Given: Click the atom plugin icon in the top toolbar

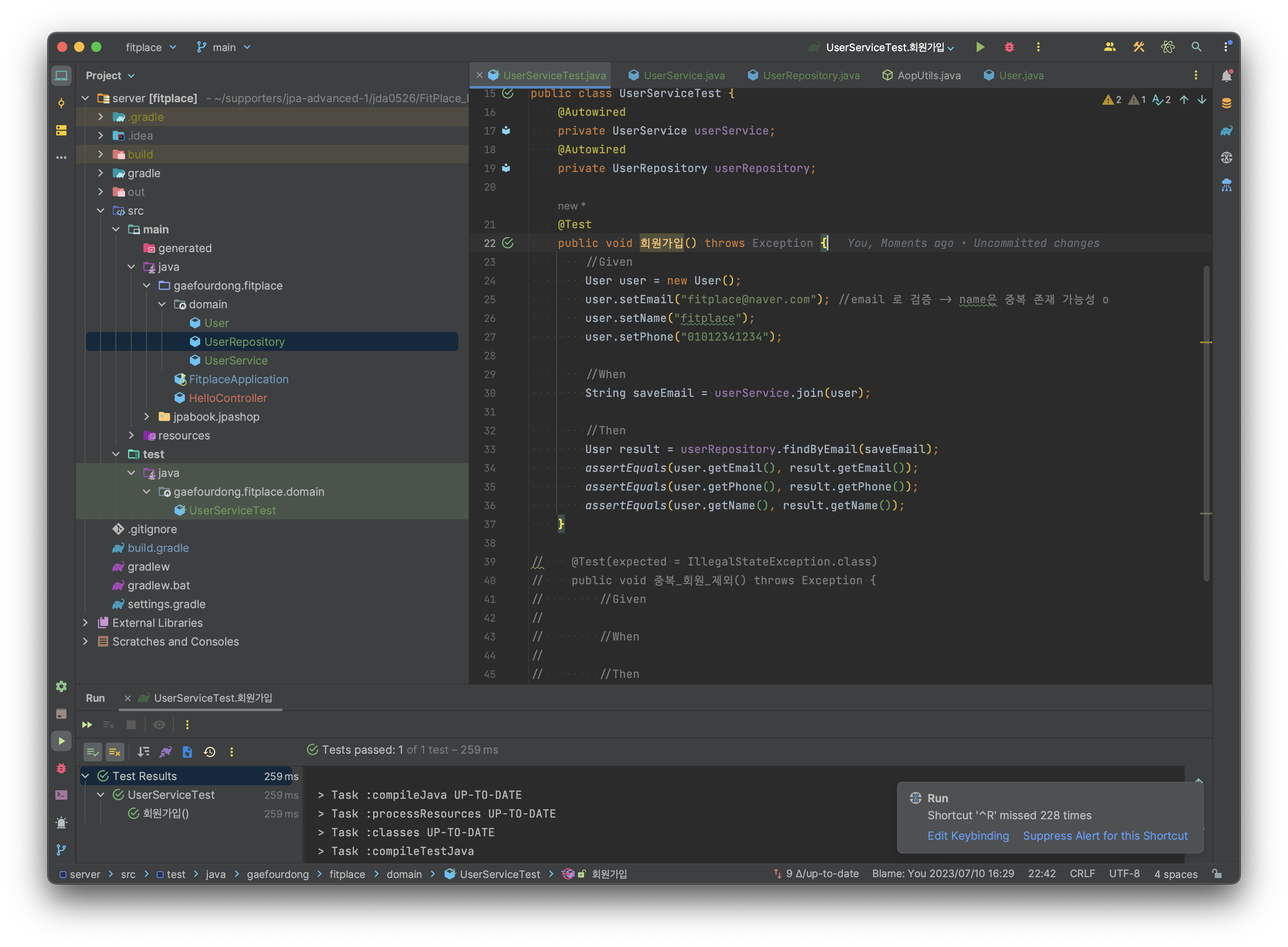Looking at the screenshot, I should coord(1167,47).
